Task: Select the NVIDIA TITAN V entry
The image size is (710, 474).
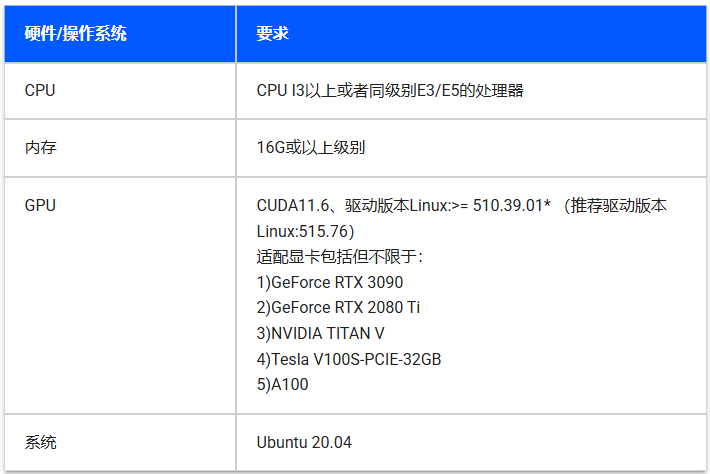Action: point(320,332)
